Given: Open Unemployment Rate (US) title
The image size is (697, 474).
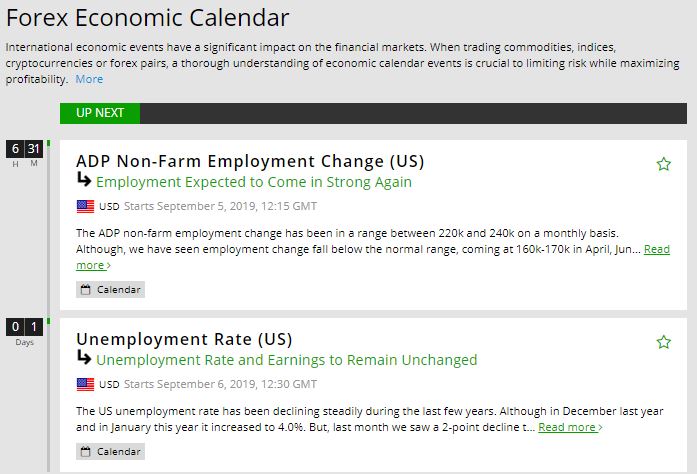Looking at the screenshot, I should 184,339.
